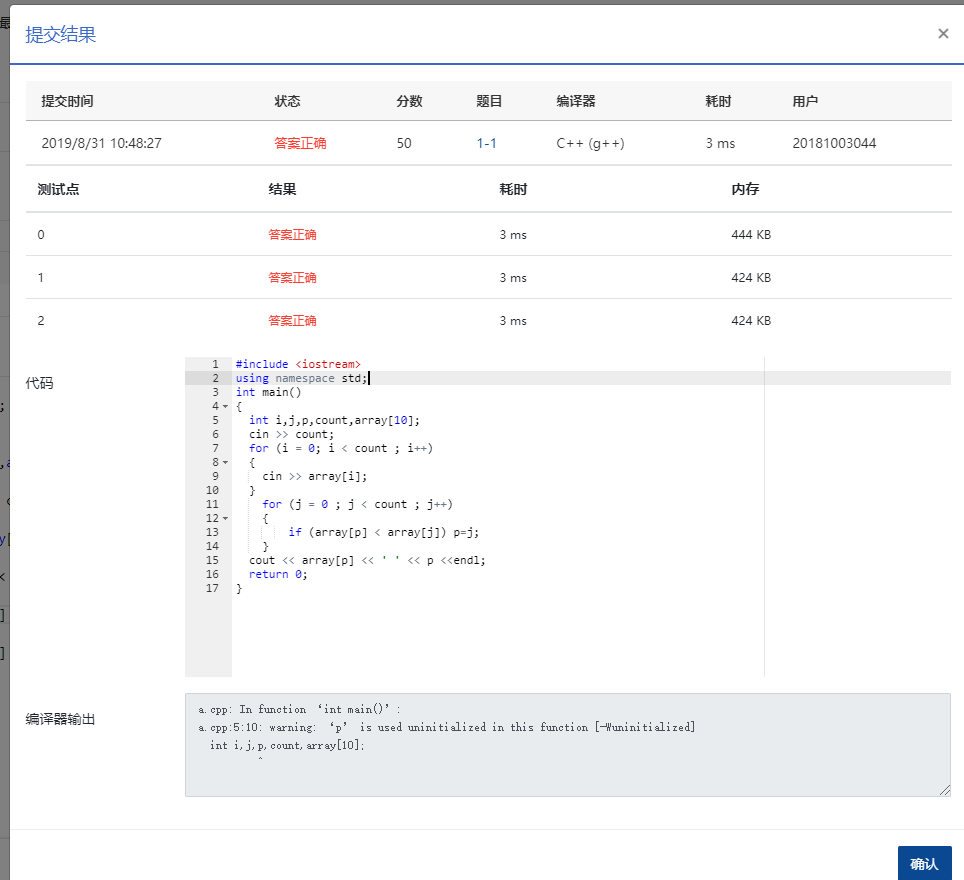Click the red 答案正确 status in submission row
The height and width of the screenshot is (880, 964).
pos(300,143)
